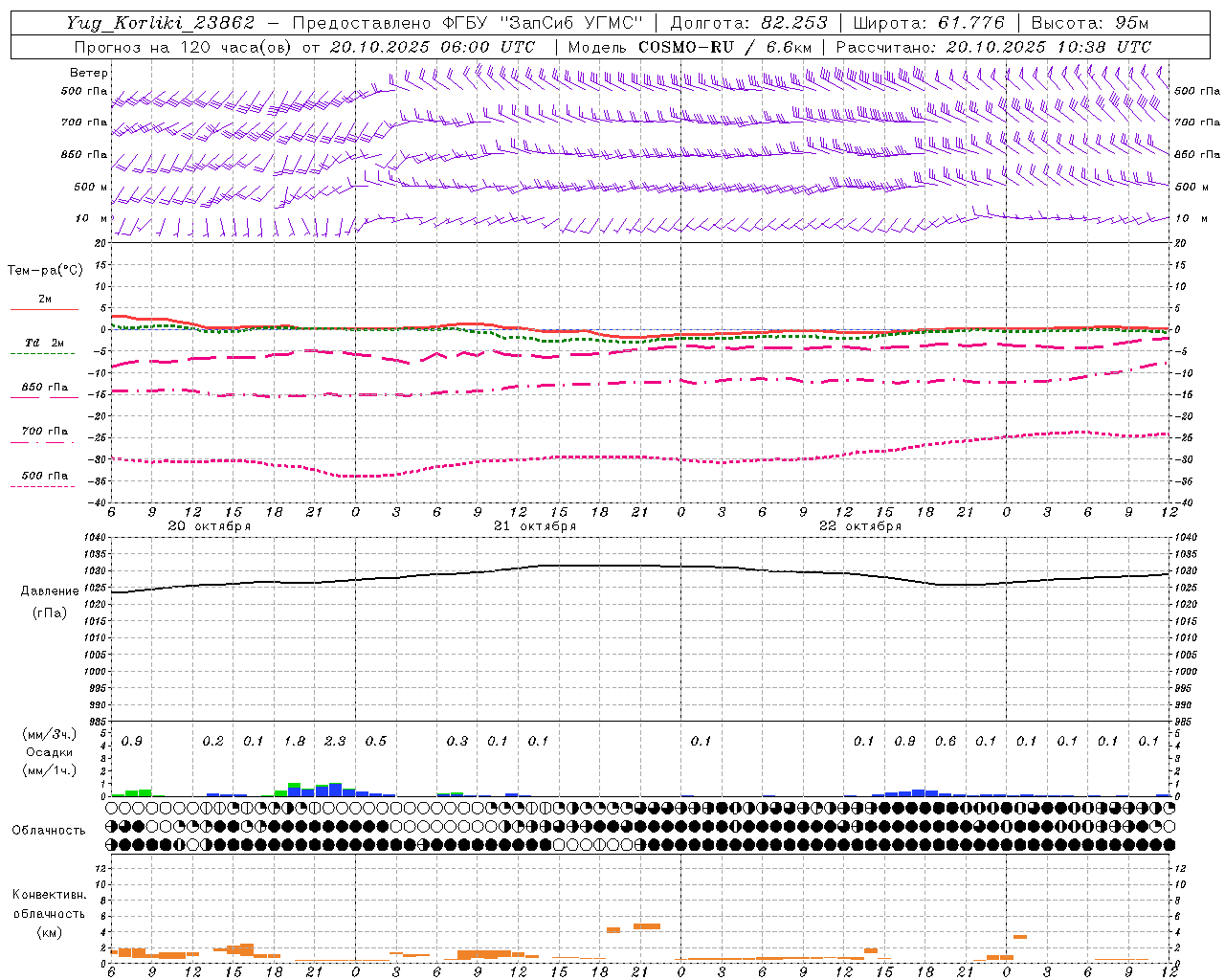The height and width of the screenshot is (980, 1225).
Task: Select the computed time 20.10.2025 10:38 UTC
Action: tap(1049, 47)
